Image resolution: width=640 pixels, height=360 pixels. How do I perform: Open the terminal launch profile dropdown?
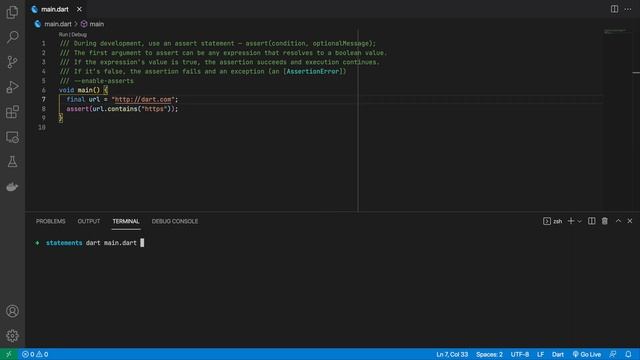[579, 221]
